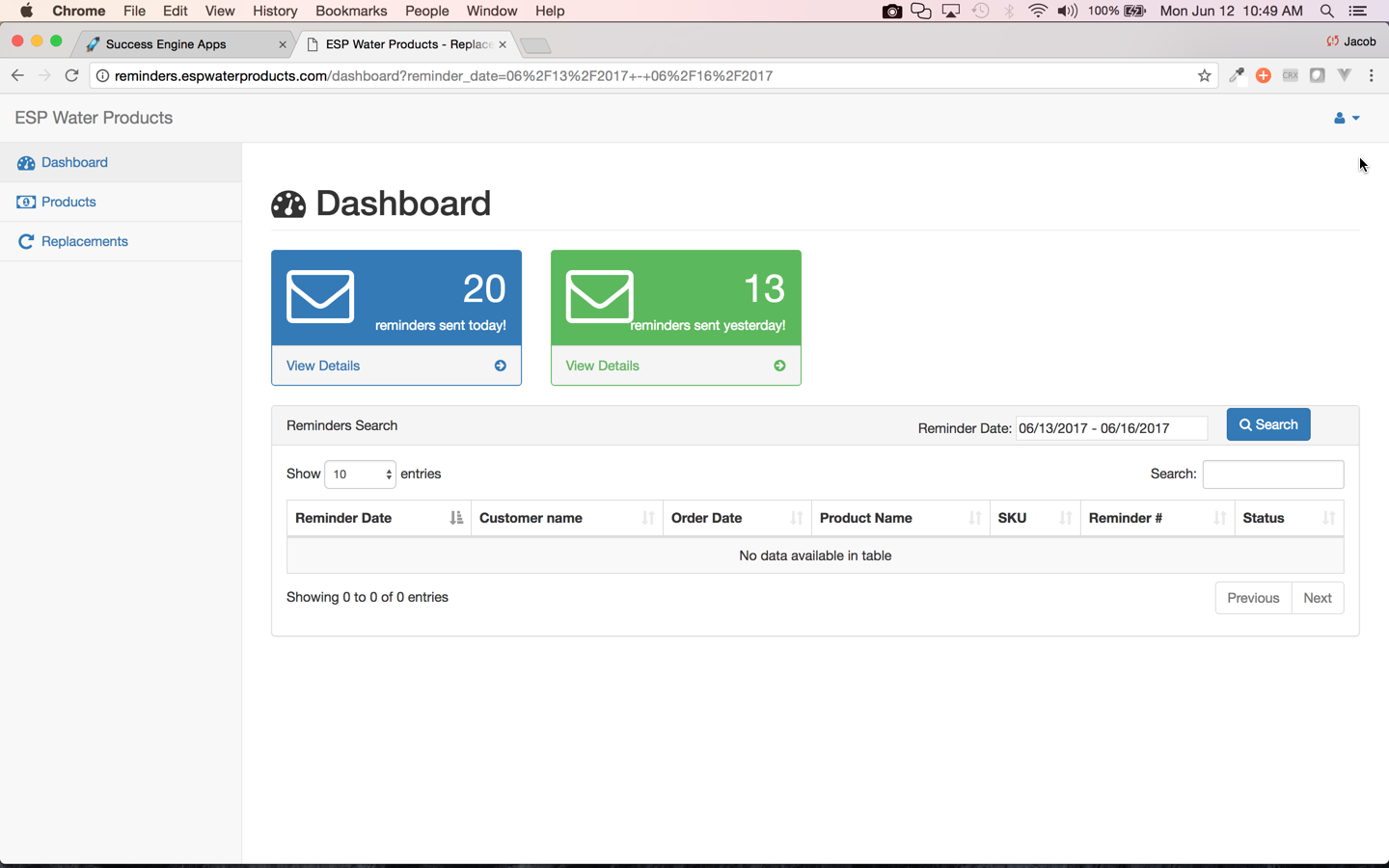Open the Bookmarks menu in menu bar
Screen dimensions: 1389x868
point(350,11)
